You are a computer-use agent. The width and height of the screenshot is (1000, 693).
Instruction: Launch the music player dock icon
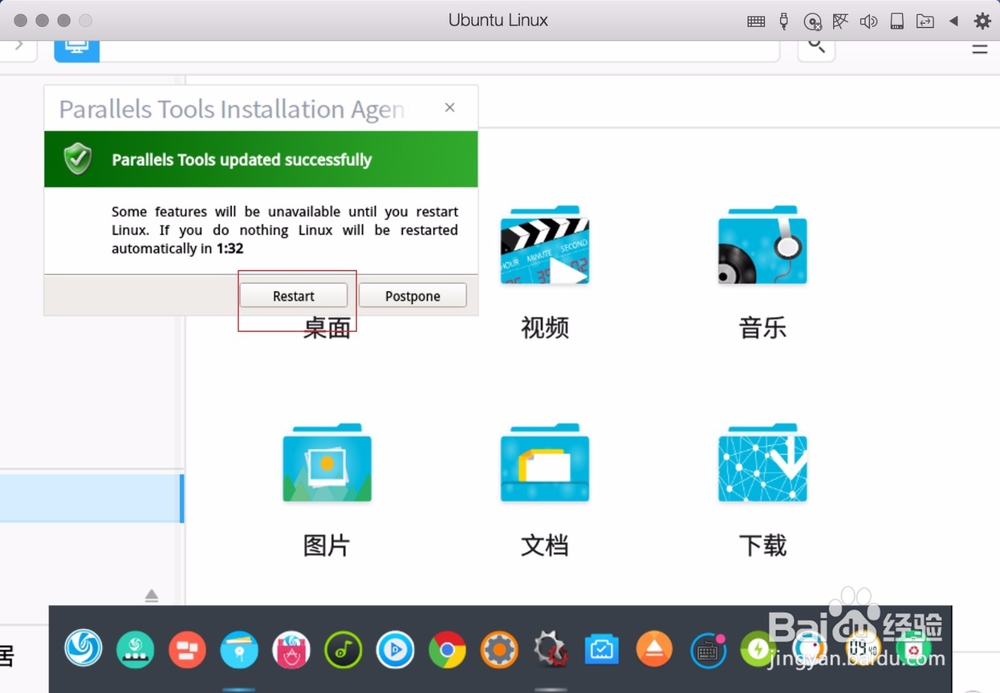[343, 650]
